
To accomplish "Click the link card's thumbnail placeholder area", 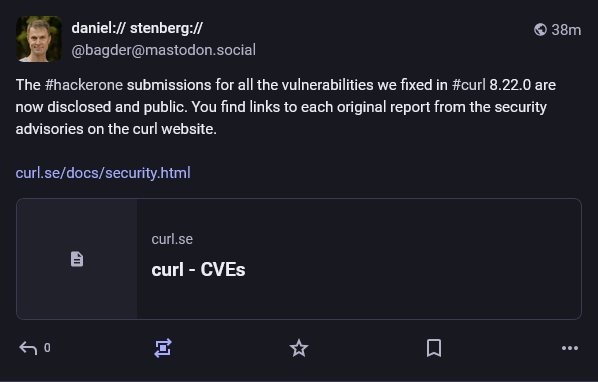I will [x=77, y=259].
